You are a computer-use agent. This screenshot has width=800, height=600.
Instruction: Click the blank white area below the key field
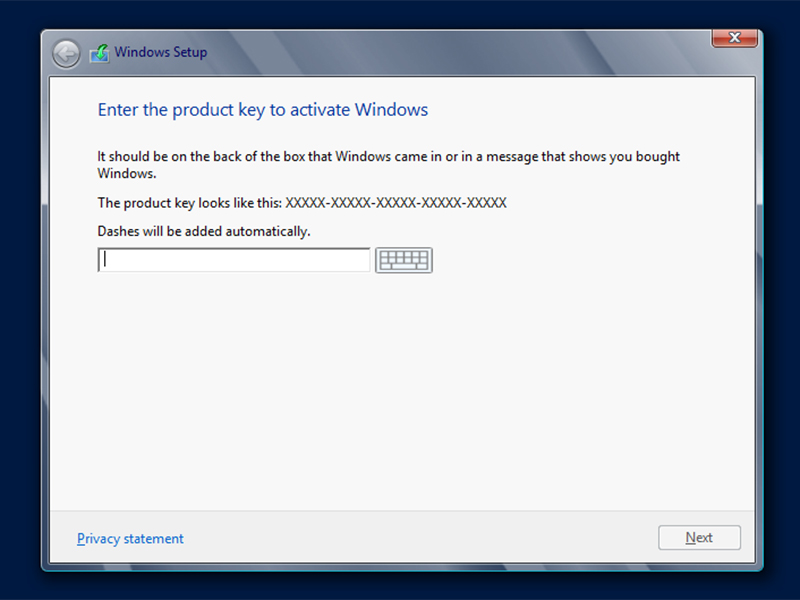402,393
